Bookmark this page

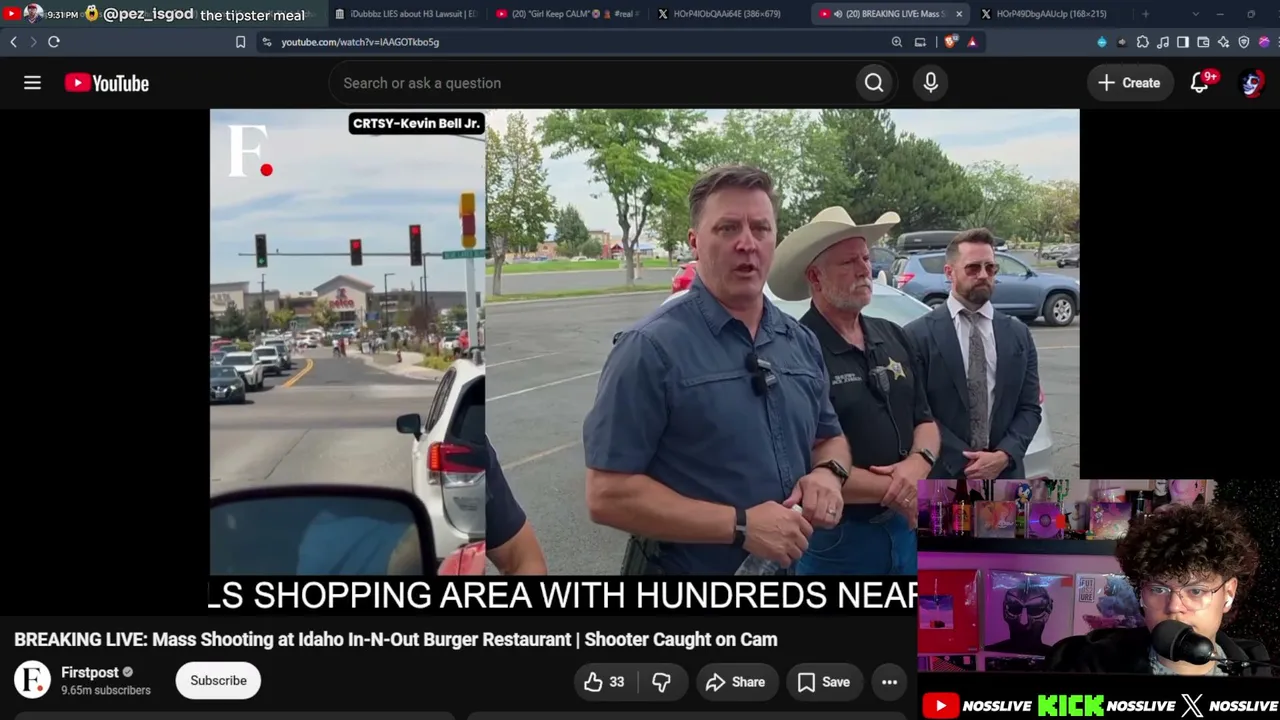pyautogui.click(x=240, y=42)
